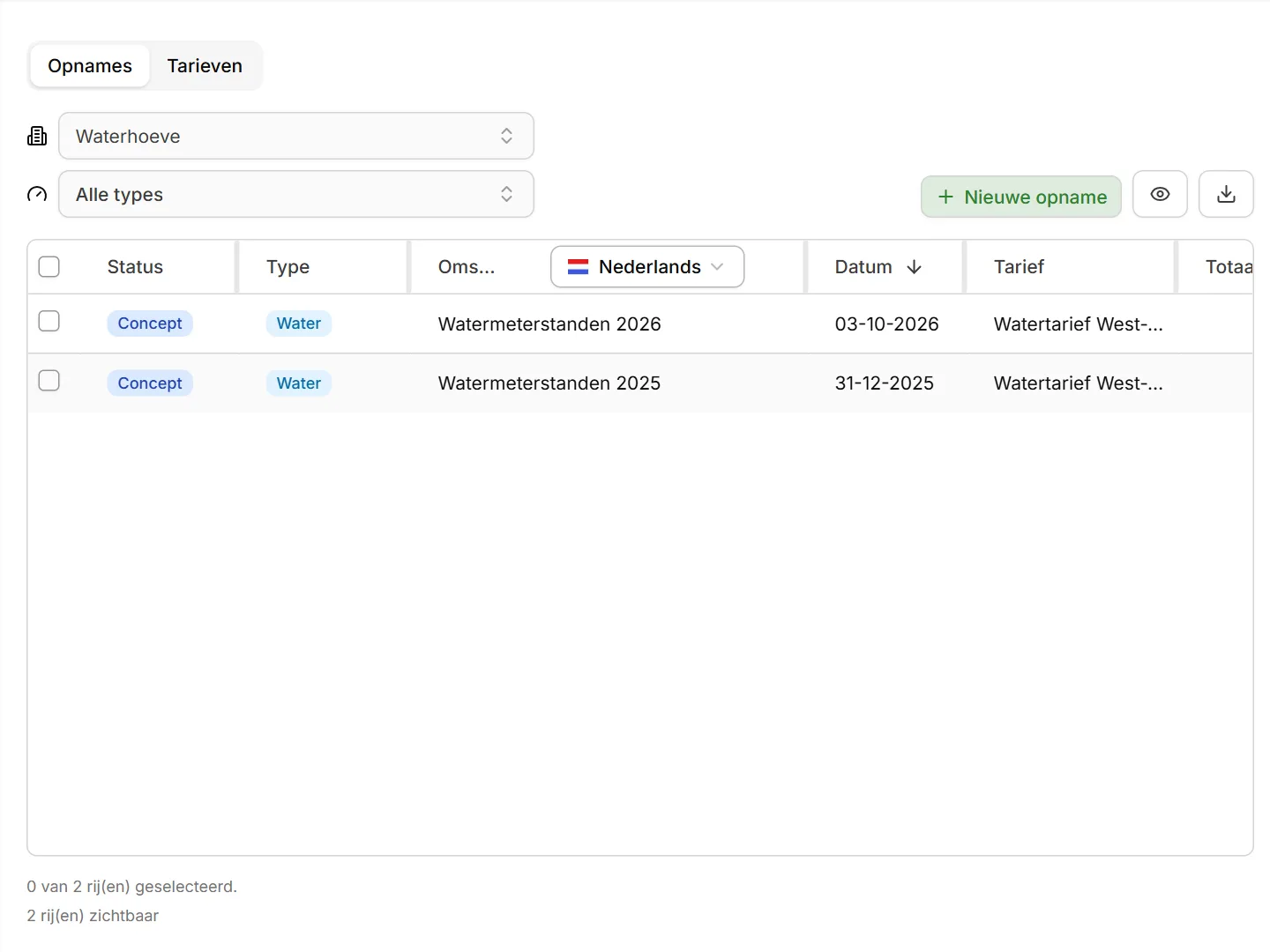Click the Waterhoeve selector up-down arrows
Screen dimensions: 1270x952
tap(506, 136)
